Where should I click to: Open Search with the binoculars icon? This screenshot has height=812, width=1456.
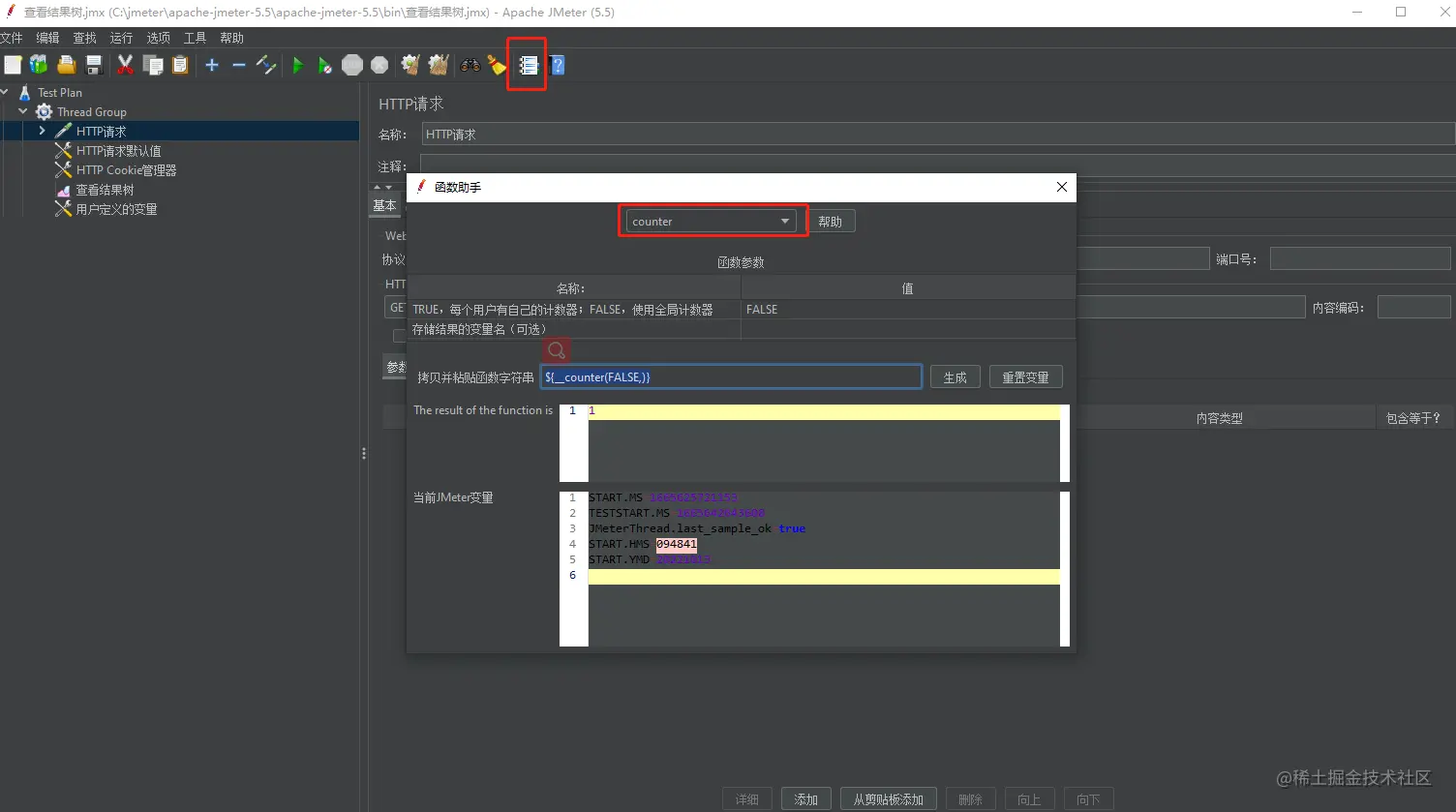[470, 65]
